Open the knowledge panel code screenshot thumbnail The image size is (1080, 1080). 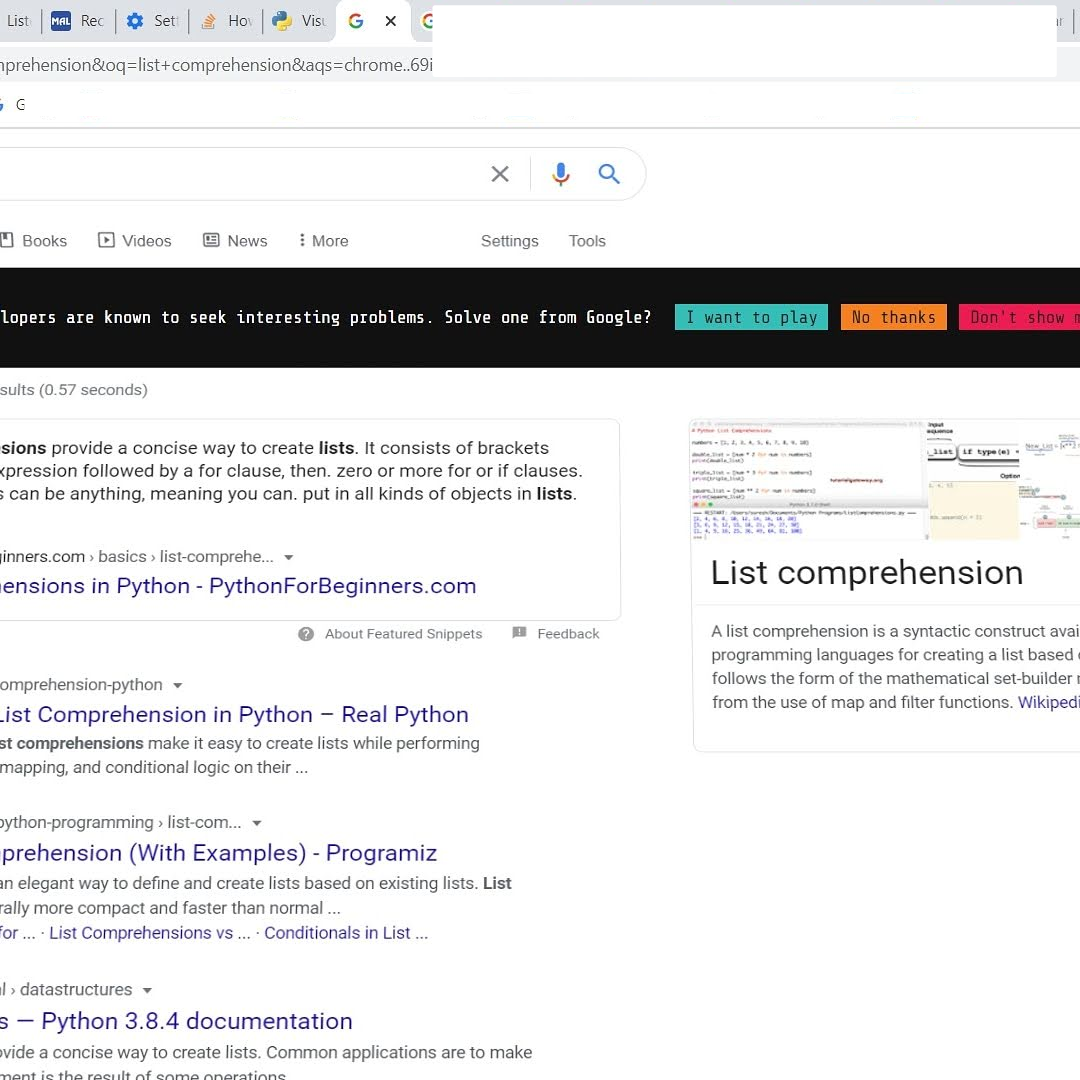pos(807,480)
